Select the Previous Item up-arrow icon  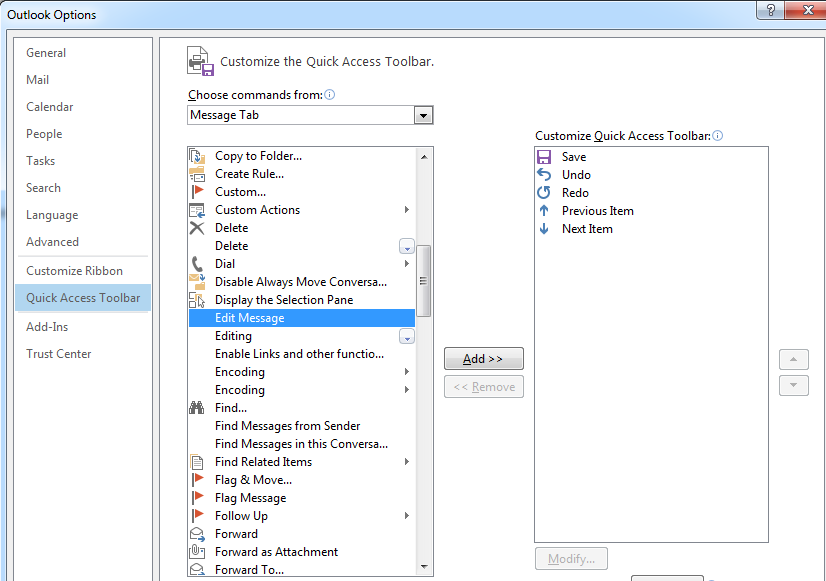click(x=544, y=210)
